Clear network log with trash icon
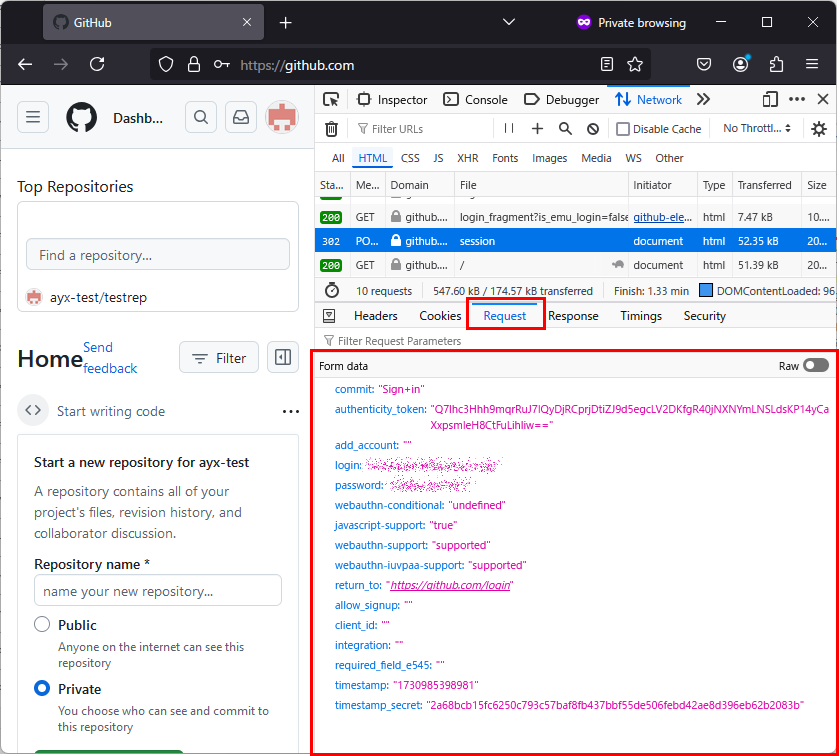The image size is (839, 756). pyautogui.click(x=331, y=129)
